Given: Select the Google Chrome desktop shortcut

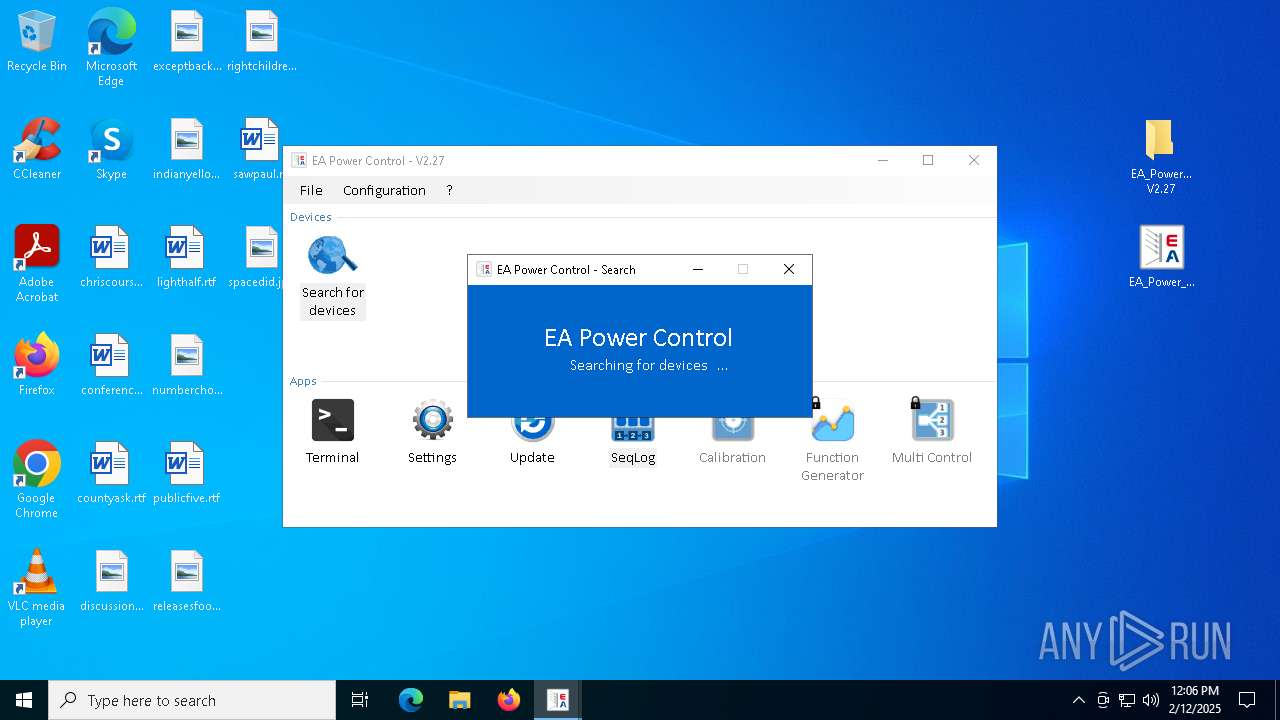Looking at the screenshot, I should 37,479.
